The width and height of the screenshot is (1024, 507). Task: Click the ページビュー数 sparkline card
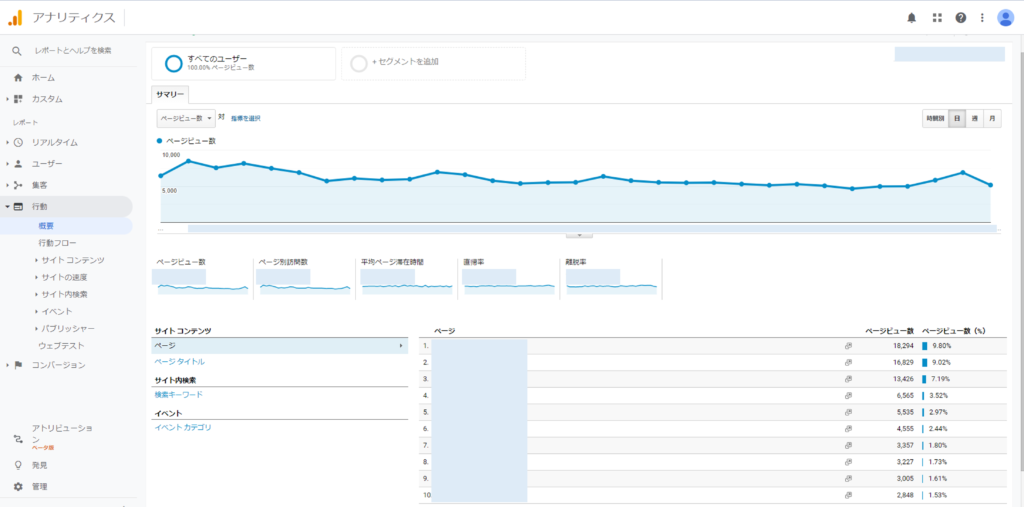(x=202, y=278)
